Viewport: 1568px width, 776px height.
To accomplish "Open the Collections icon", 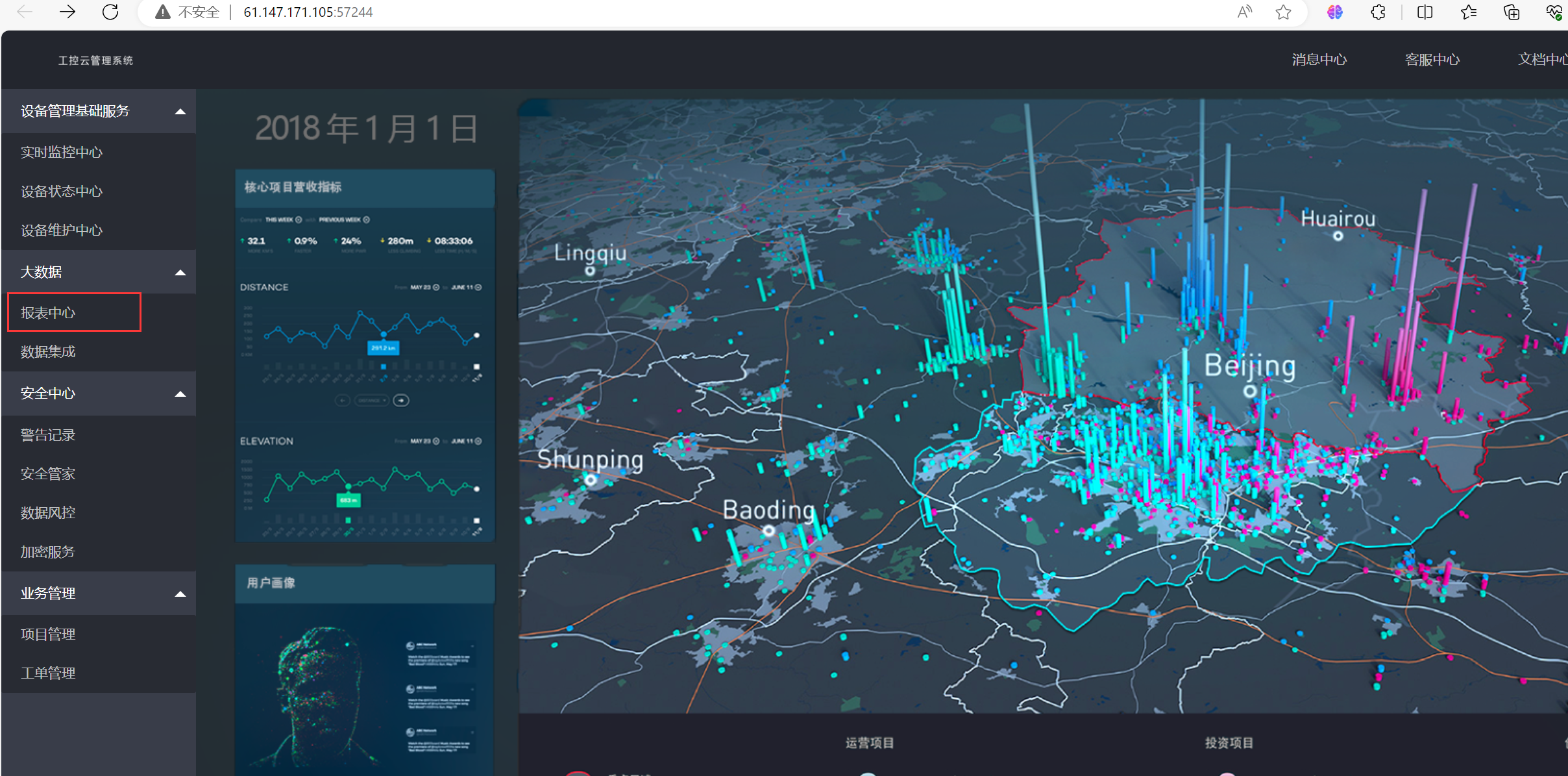I will 1512,12.
